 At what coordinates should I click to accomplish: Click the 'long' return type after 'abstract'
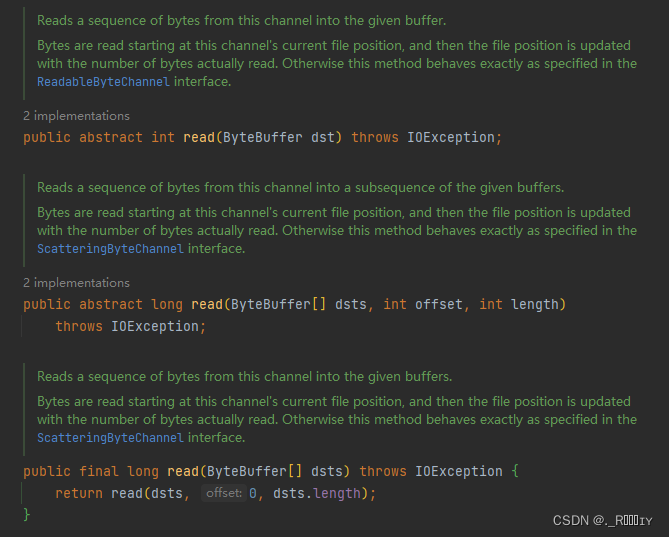pyautogui.click(x=167, y=305)
